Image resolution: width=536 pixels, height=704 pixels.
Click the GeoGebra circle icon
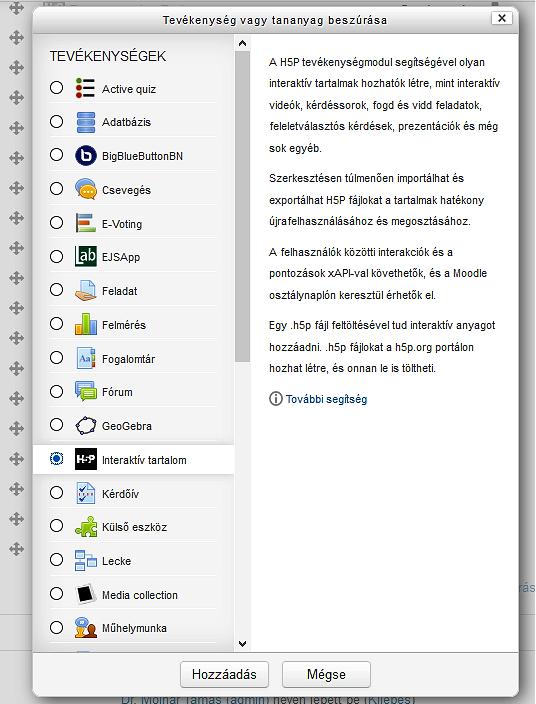85,425
